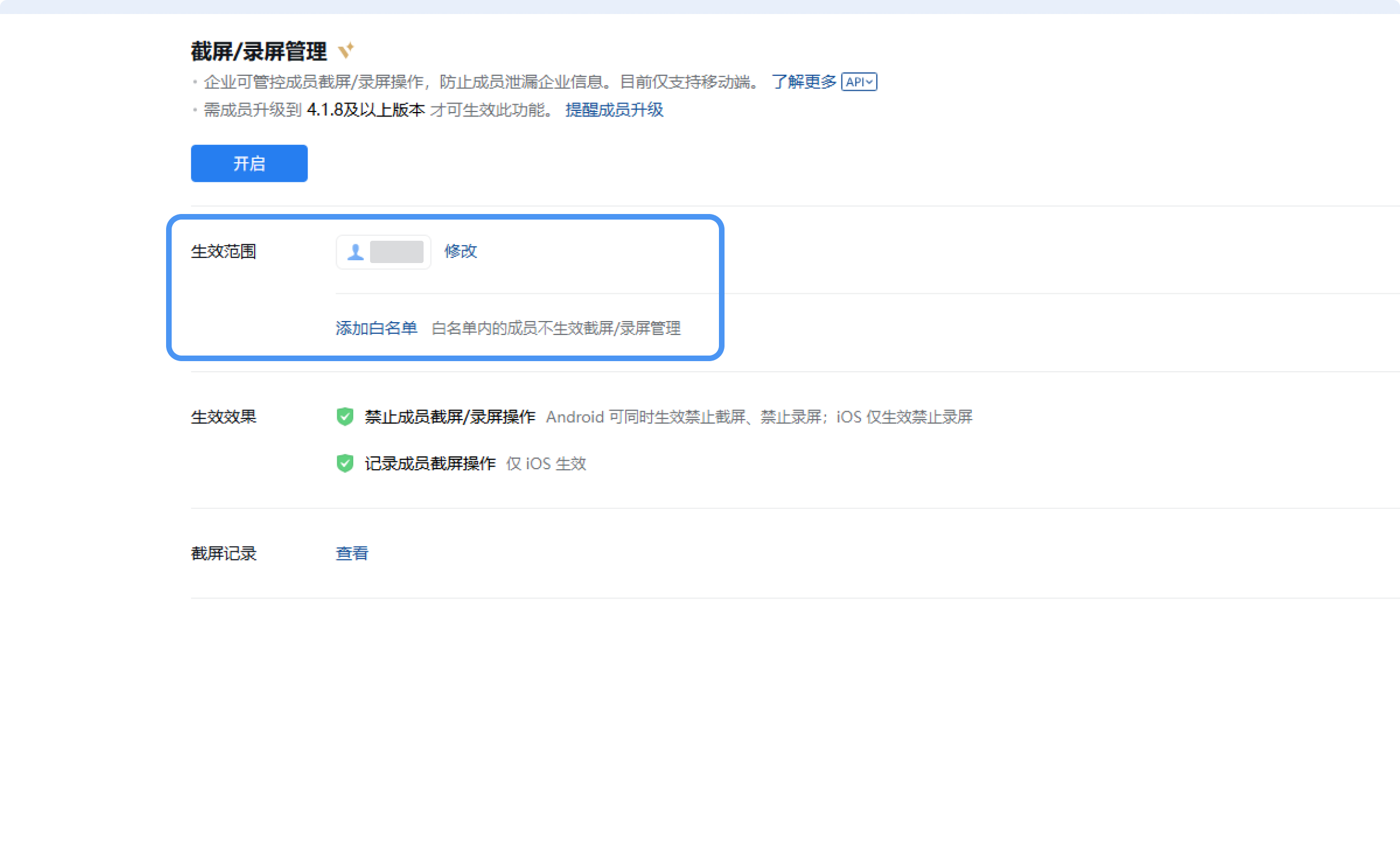Click the member chip with person icon
This screenshot has width=1400, height=856.
(383, 252)
